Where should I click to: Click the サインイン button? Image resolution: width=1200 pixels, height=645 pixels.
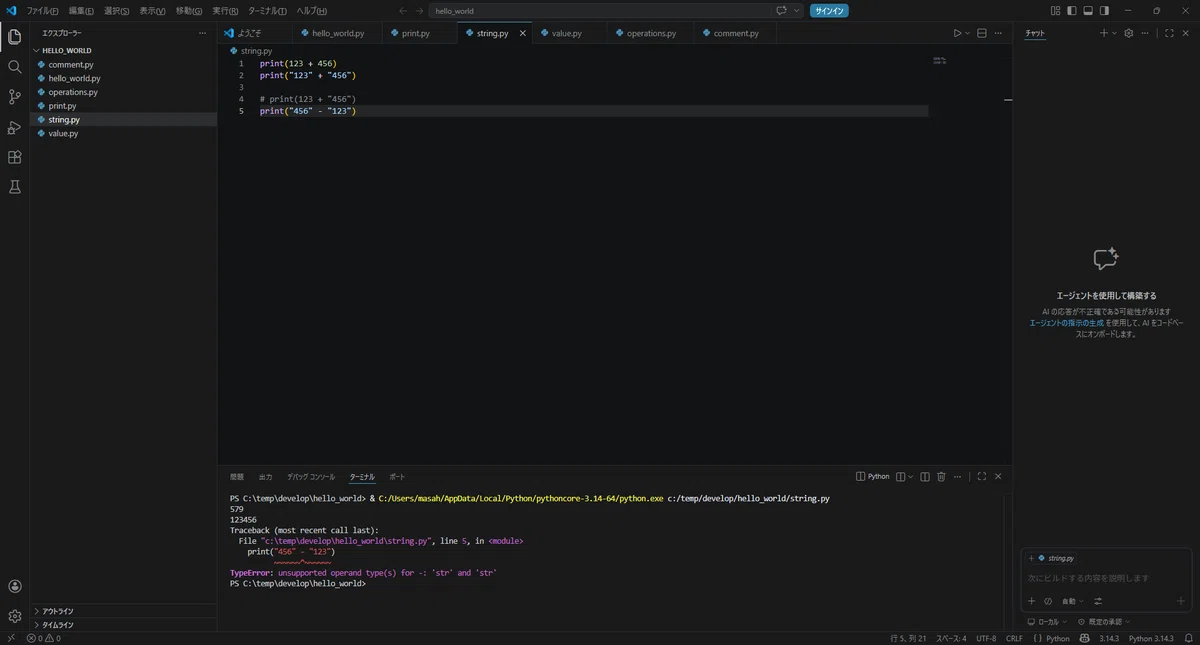829,11
